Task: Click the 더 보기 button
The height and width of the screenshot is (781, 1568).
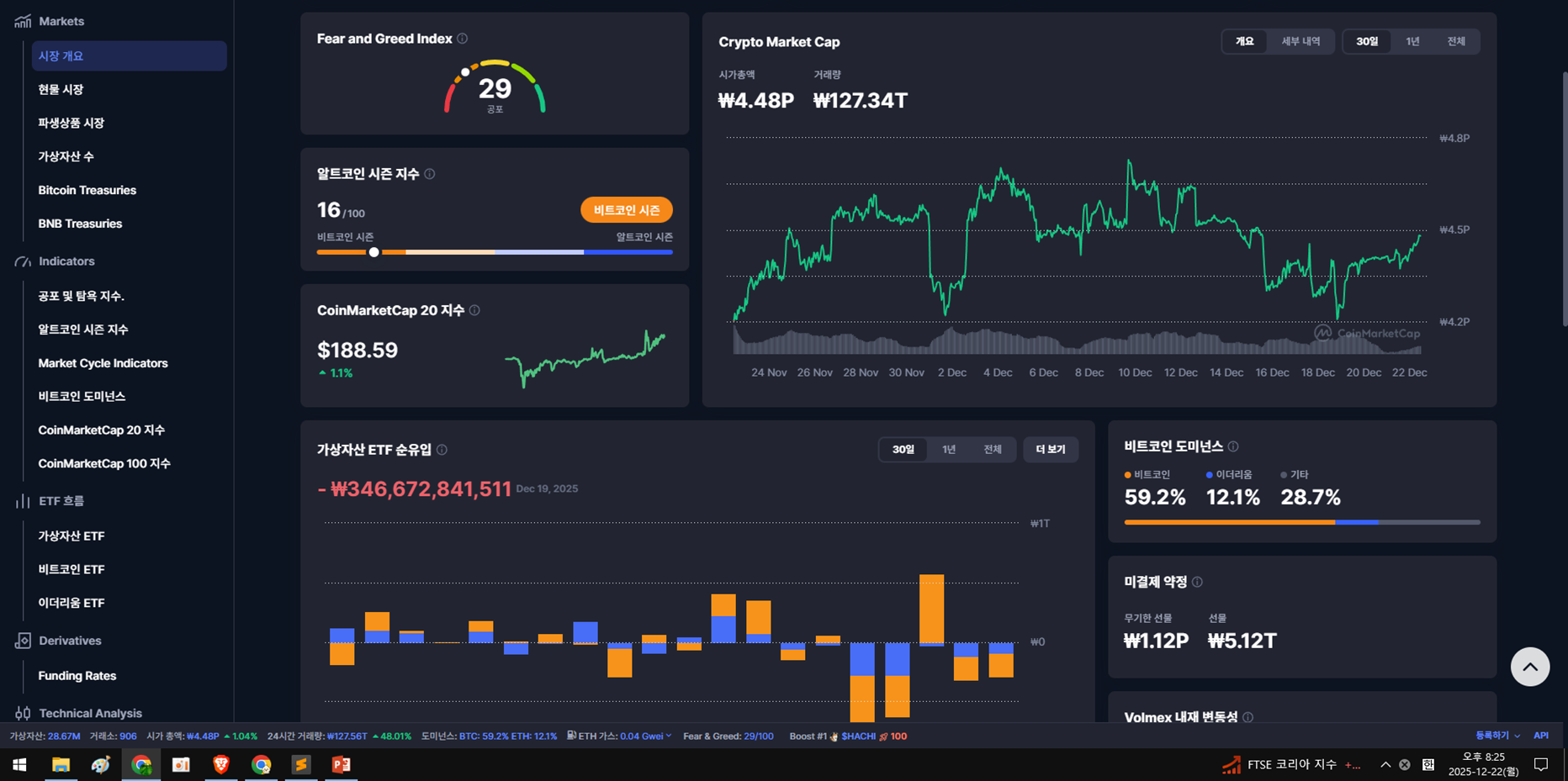Action: pos(1051,450)
